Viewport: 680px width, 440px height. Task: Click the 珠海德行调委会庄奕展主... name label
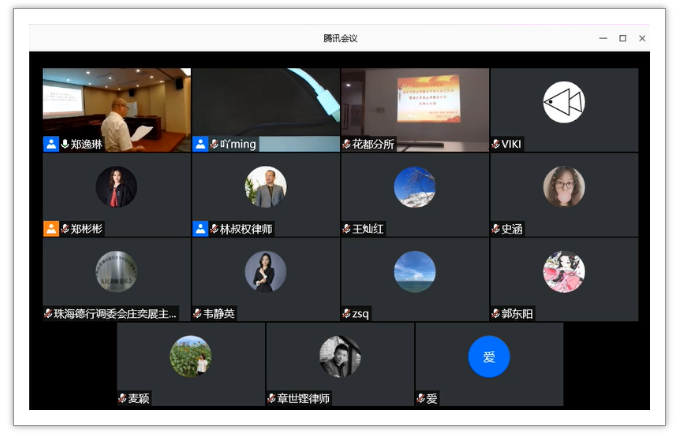click(115, 313)
